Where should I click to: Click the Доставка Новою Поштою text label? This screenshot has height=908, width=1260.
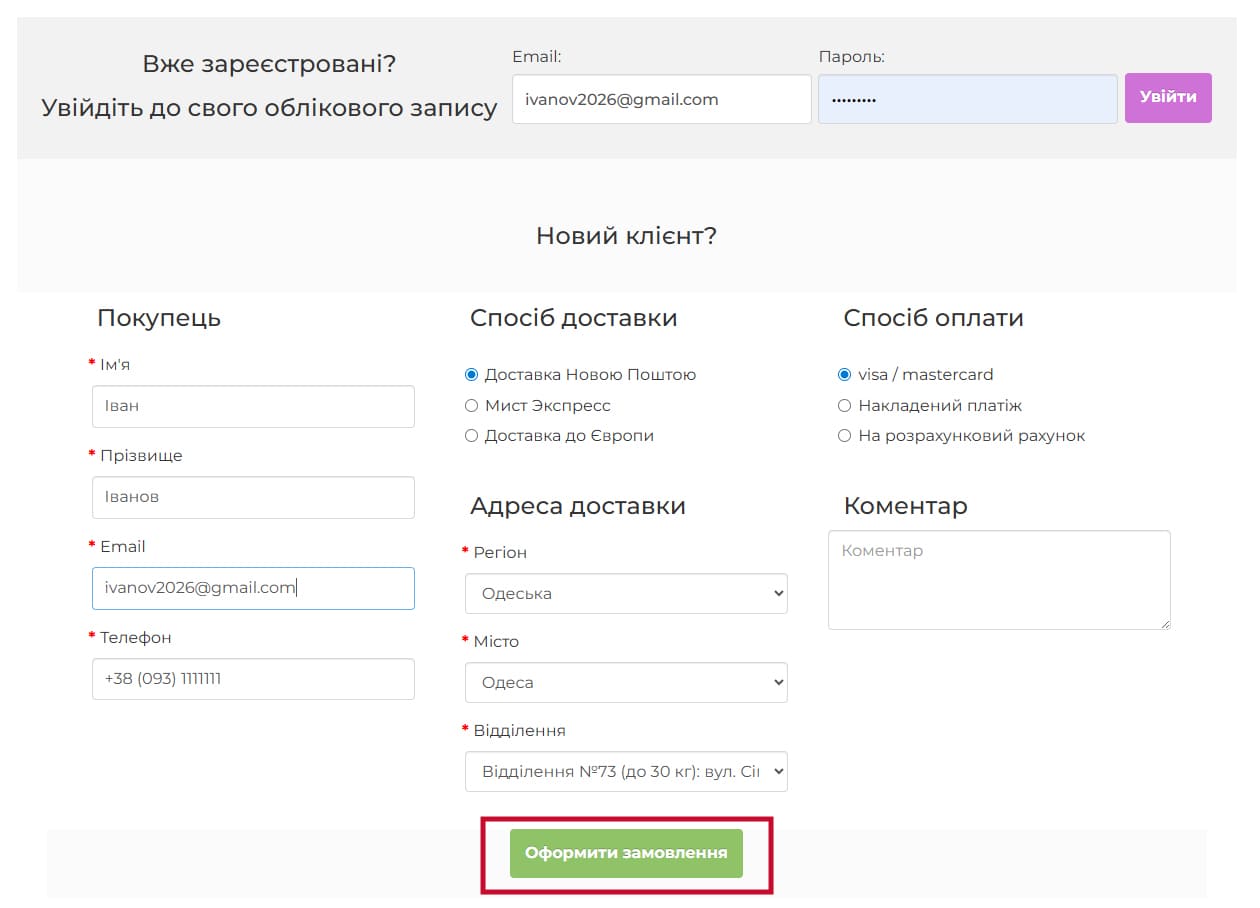pyautogui.click(x=590, y=375)
